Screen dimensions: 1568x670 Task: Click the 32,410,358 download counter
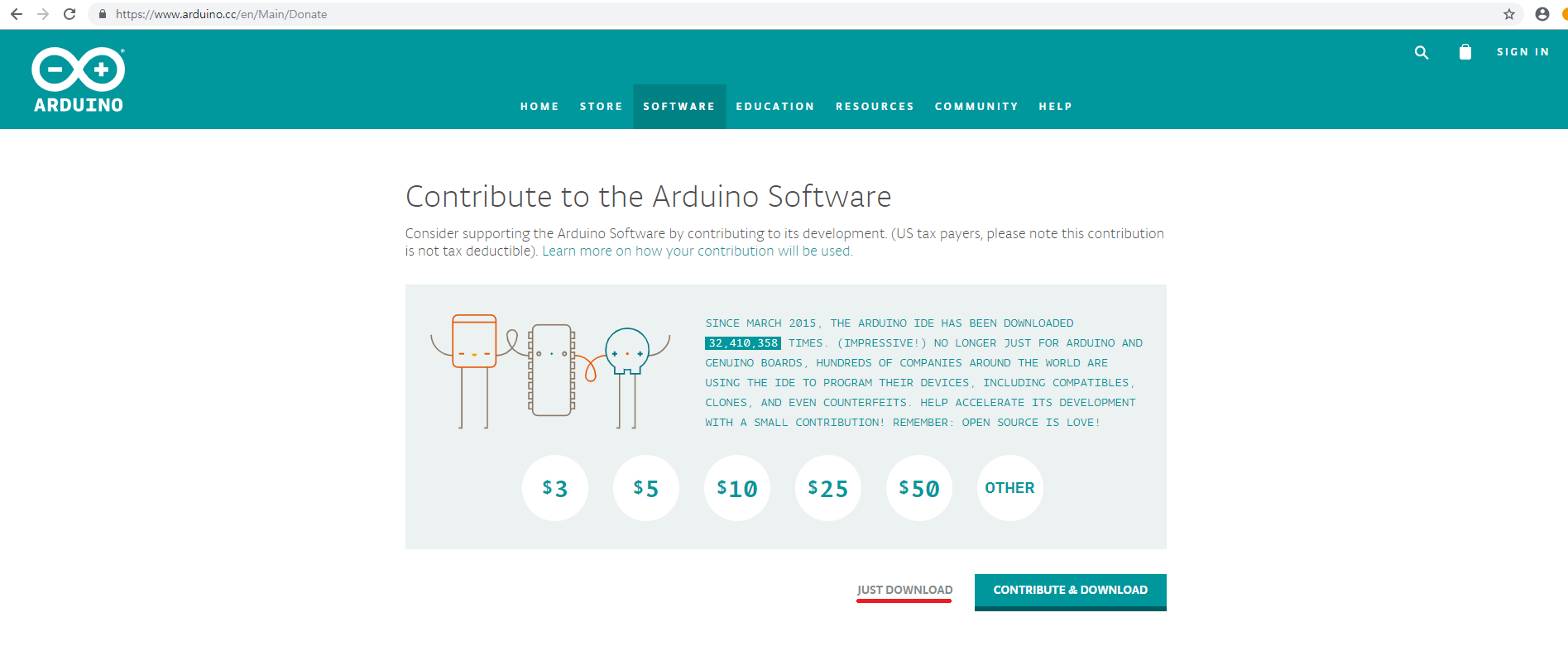click(743, 343)
